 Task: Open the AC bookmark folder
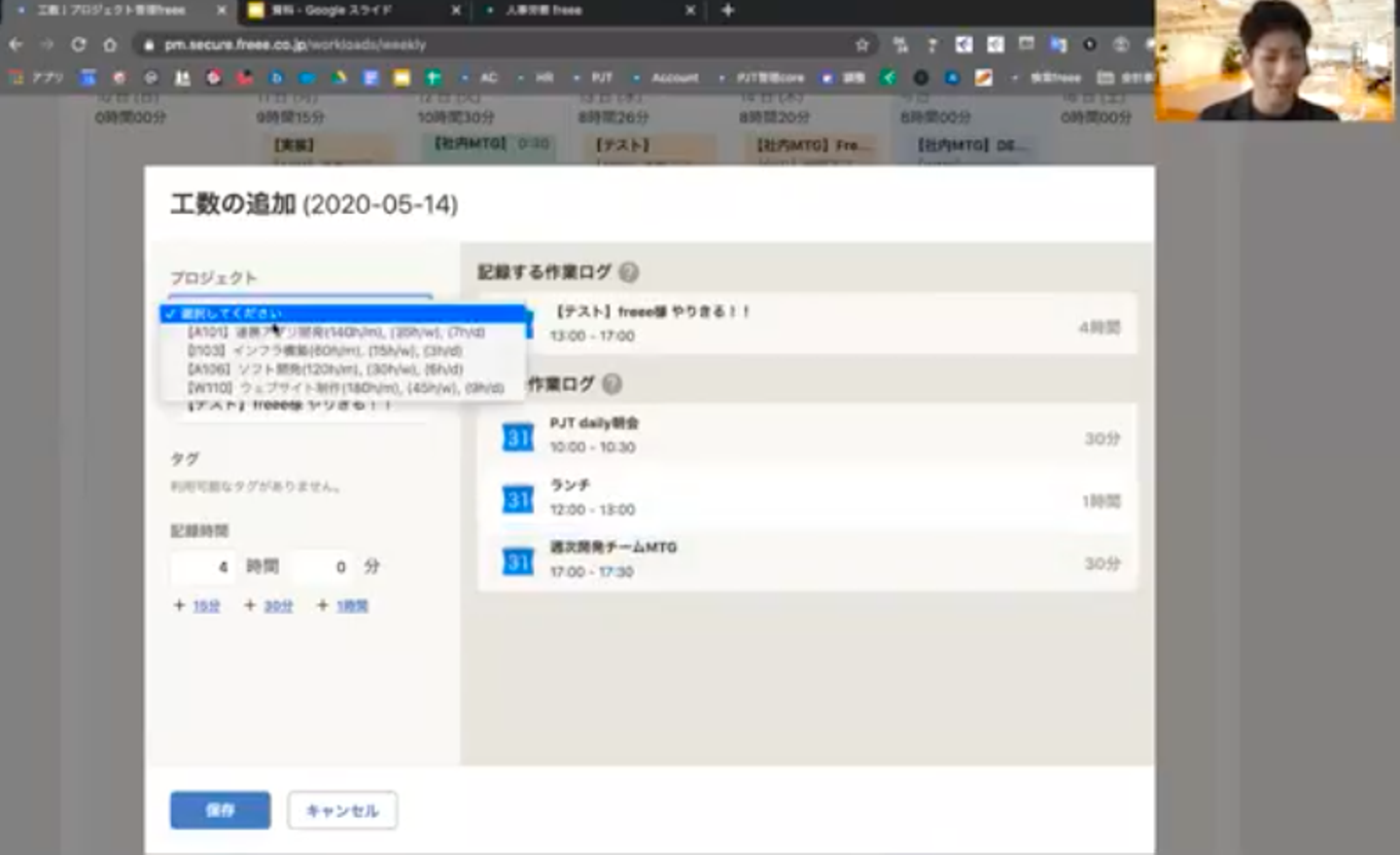click(x=480, y=78)
